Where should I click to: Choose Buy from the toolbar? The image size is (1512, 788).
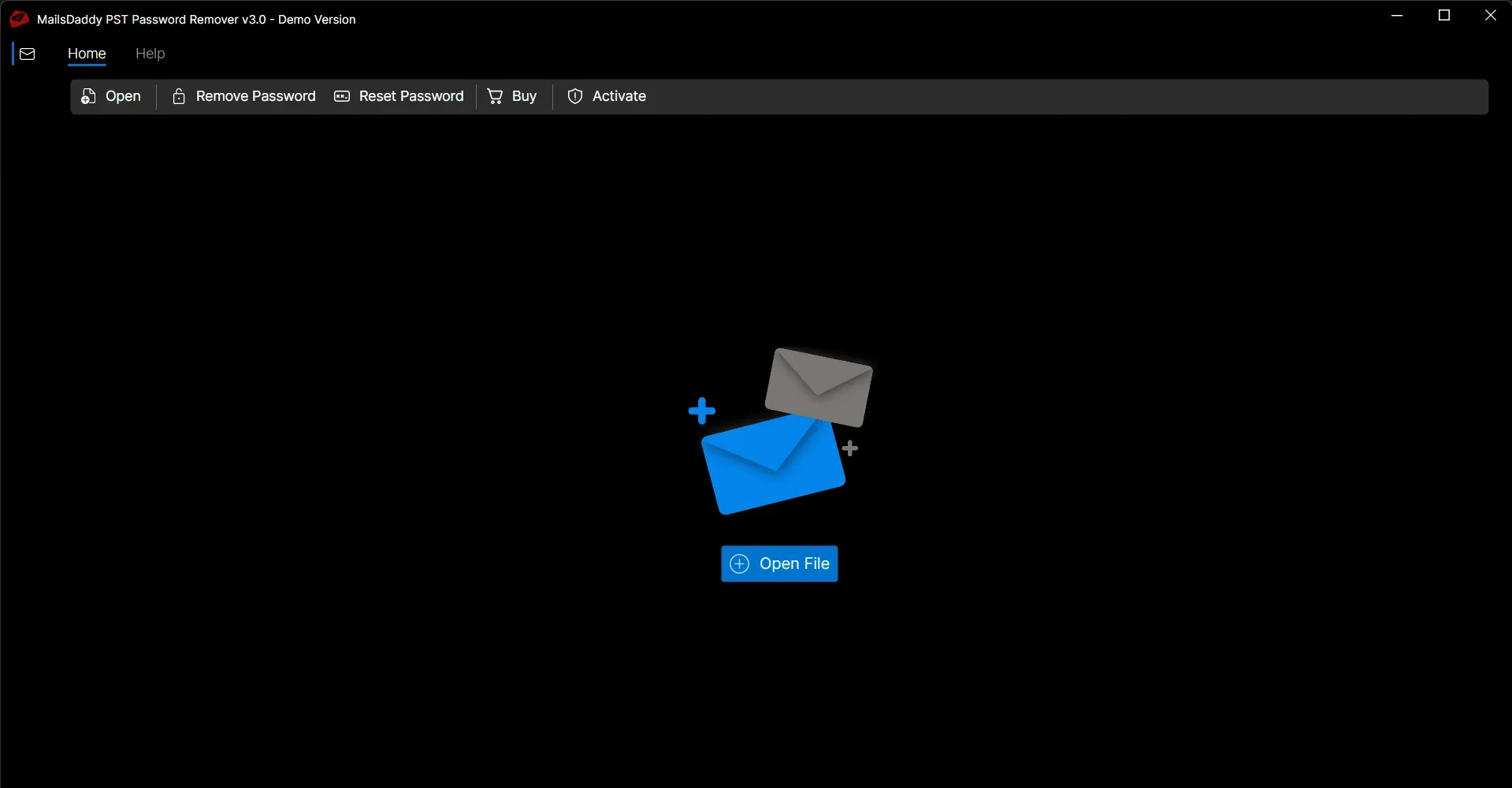click(524, 96)
